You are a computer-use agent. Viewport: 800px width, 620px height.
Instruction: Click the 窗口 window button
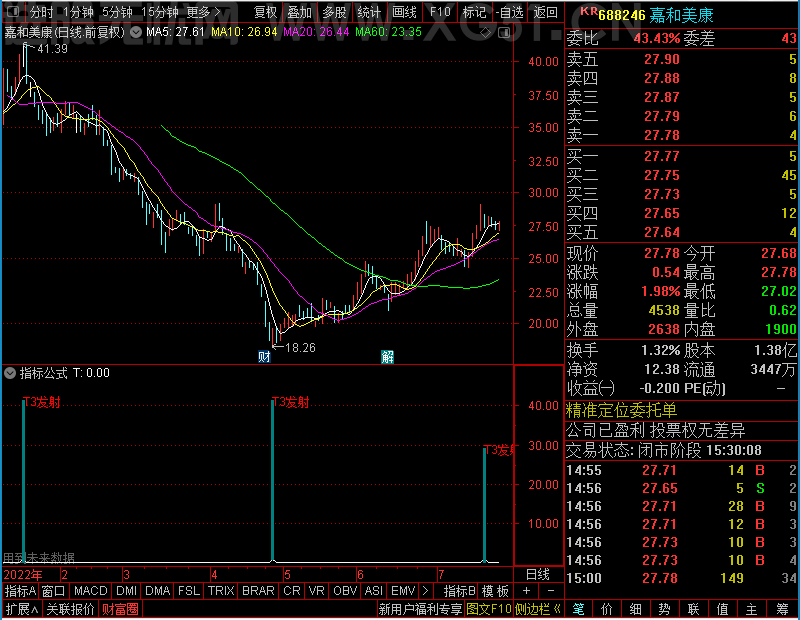[54, 591]
